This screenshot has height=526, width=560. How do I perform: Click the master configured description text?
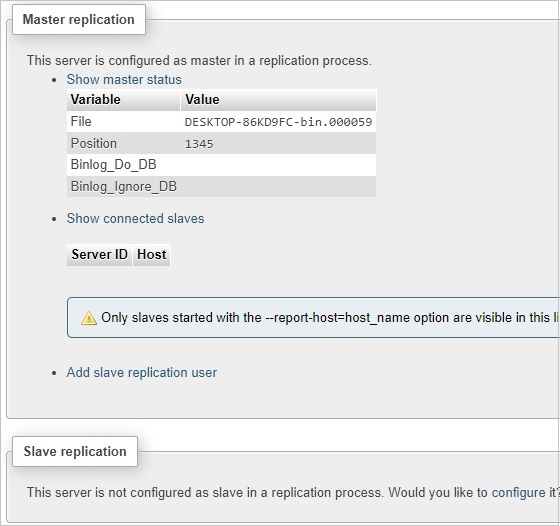(x=199, y=60)
